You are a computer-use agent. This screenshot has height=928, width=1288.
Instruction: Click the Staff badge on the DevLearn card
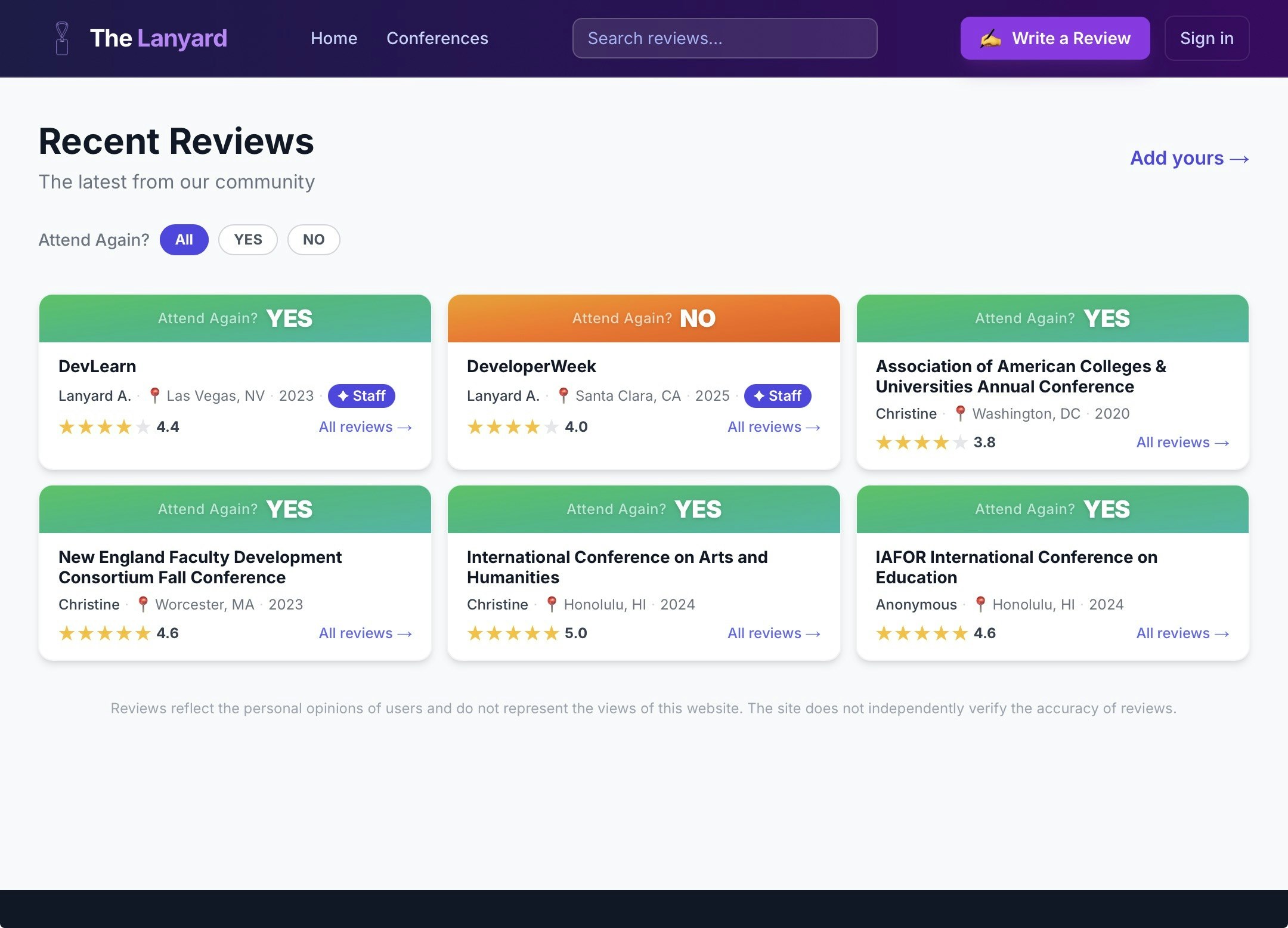pyautogui.click(x=361, y=396)
